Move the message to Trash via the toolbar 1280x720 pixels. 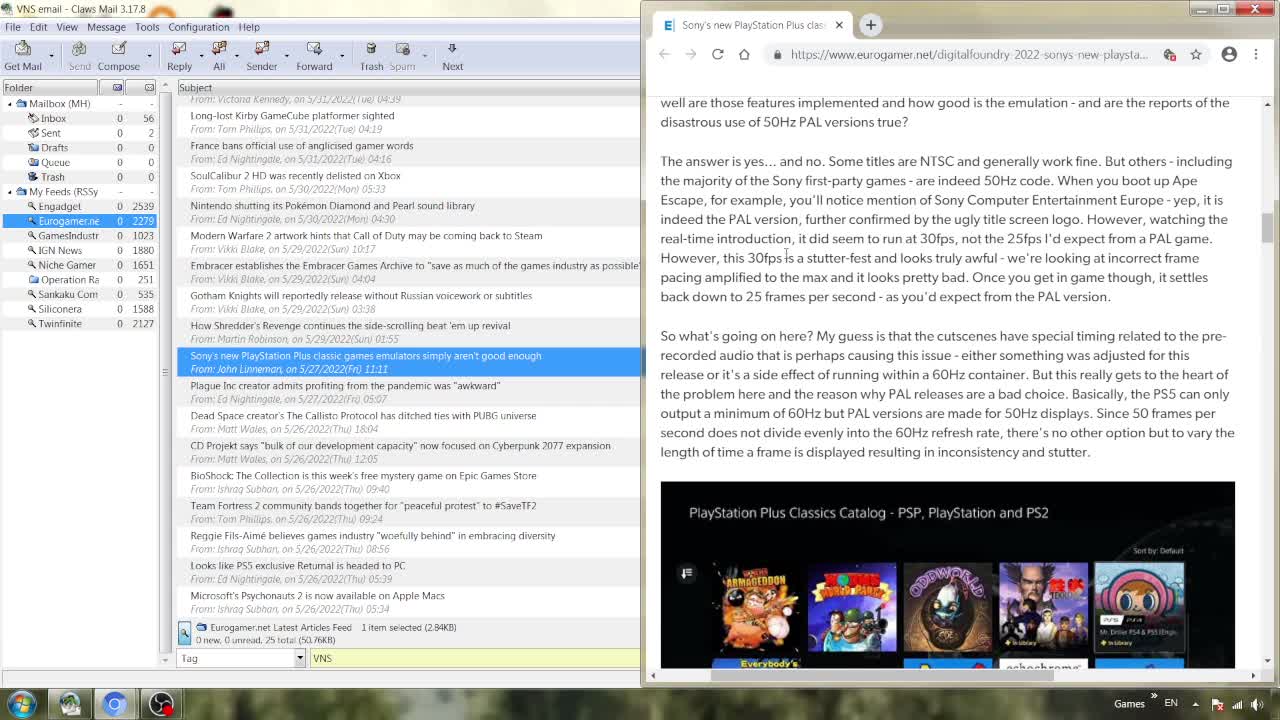tap(371, 56)
